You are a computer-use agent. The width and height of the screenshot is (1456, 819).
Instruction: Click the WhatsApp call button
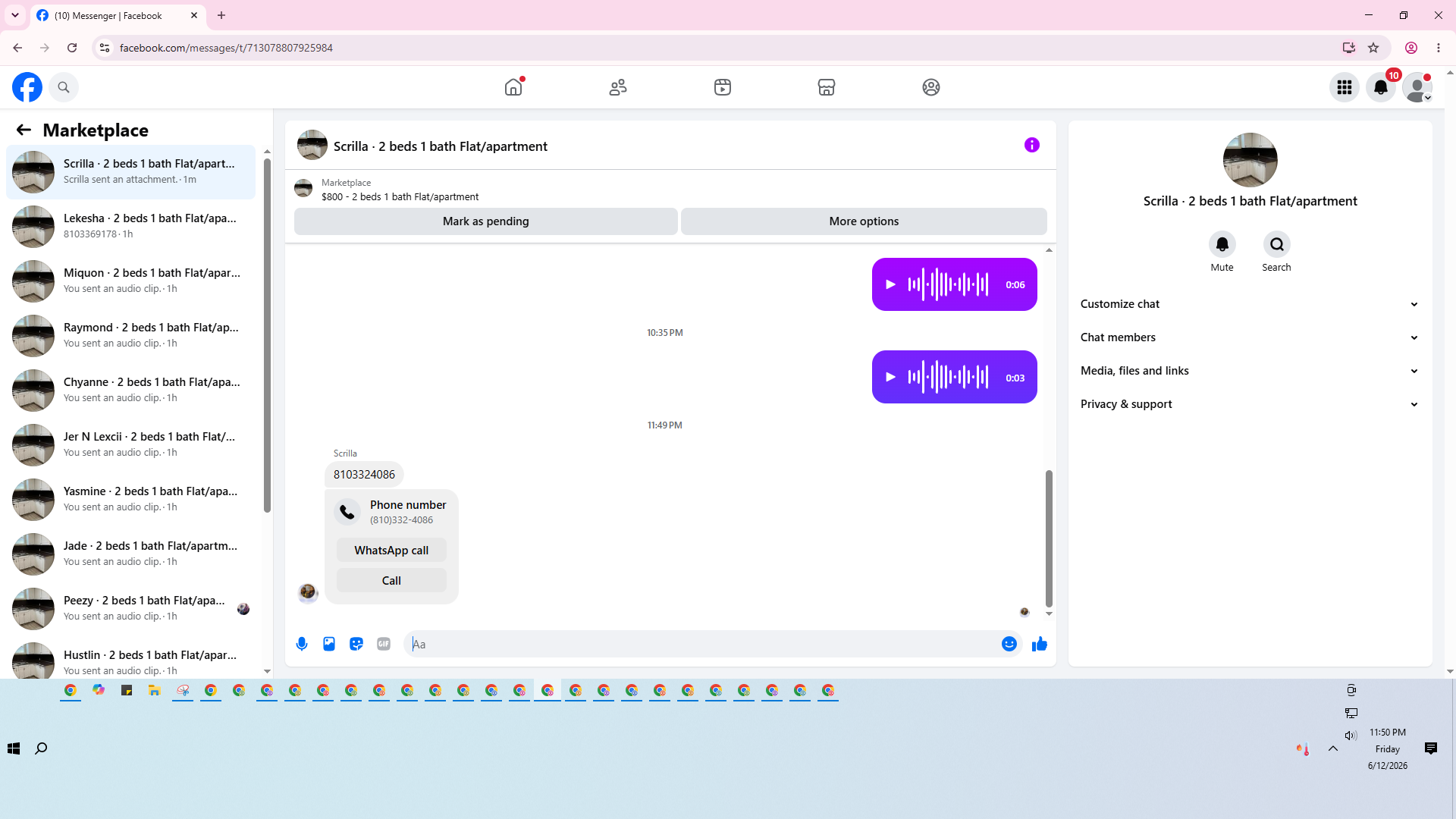coord(391,551)
